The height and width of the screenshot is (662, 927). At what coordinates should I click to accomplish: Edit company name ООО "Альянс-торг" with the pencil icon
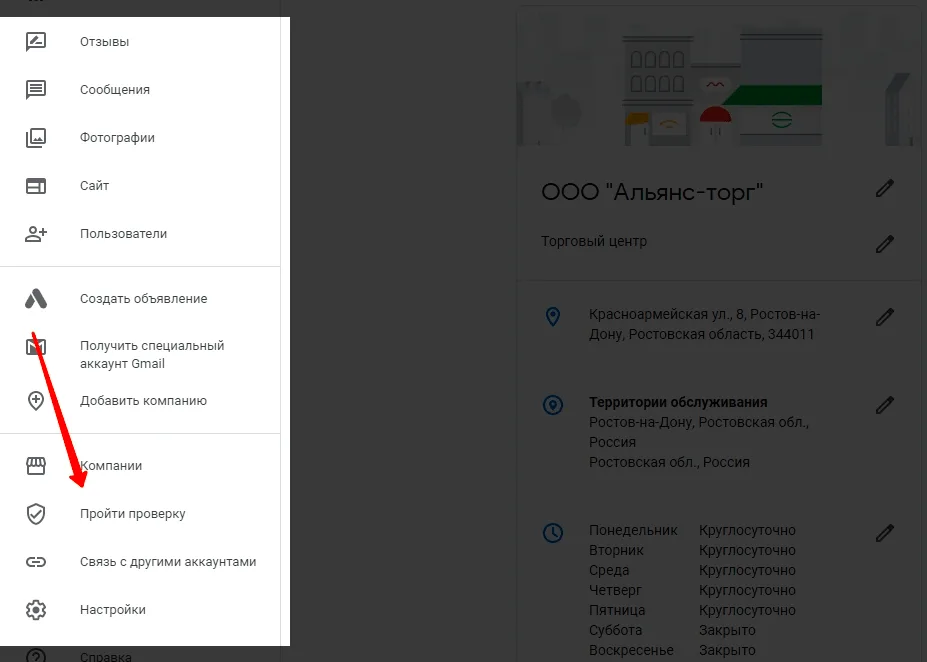[x=884, y=189]
